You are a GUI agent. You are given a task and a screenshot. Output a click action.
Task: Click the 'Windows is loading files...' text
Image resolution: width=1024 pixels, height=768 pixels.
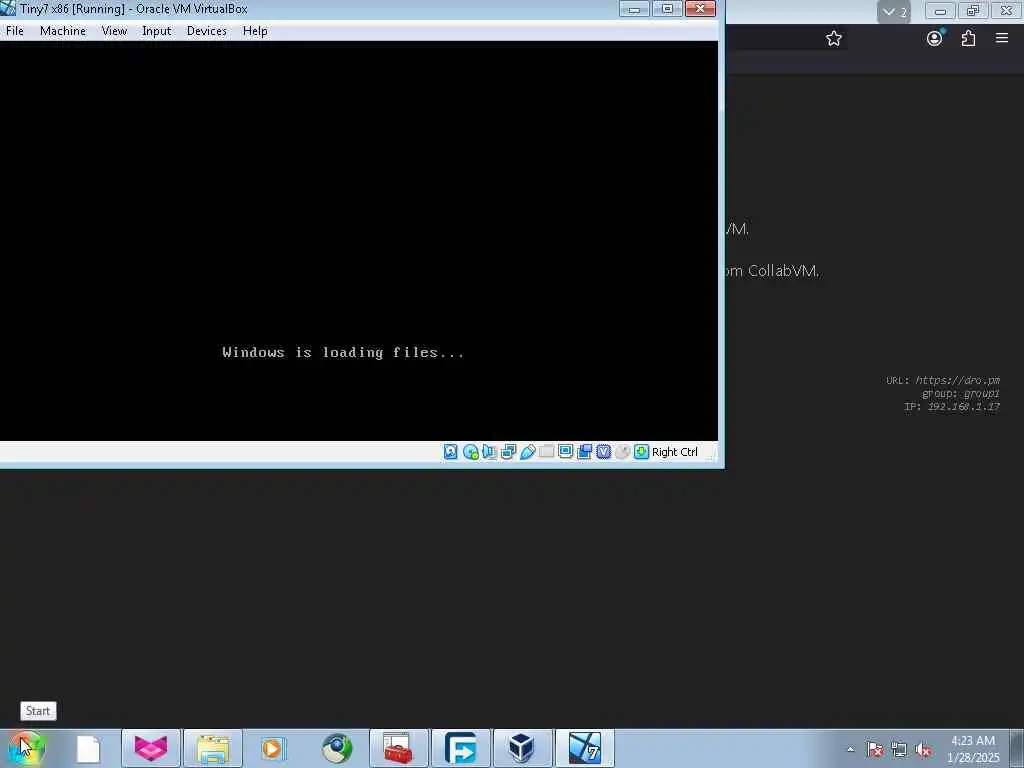click(x=343, y=353)
